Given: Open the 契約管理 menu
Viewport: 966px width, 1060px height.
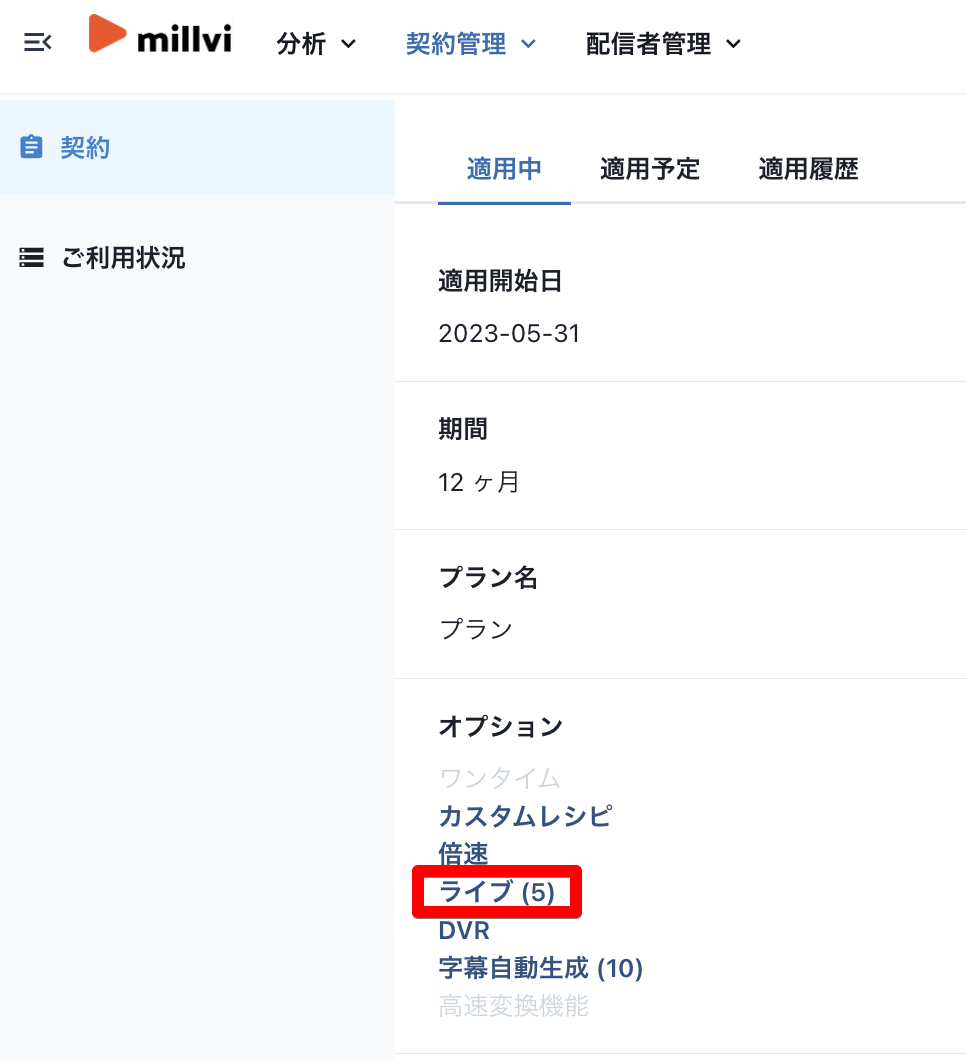Looking at the screenshot, I should point(457,44).
